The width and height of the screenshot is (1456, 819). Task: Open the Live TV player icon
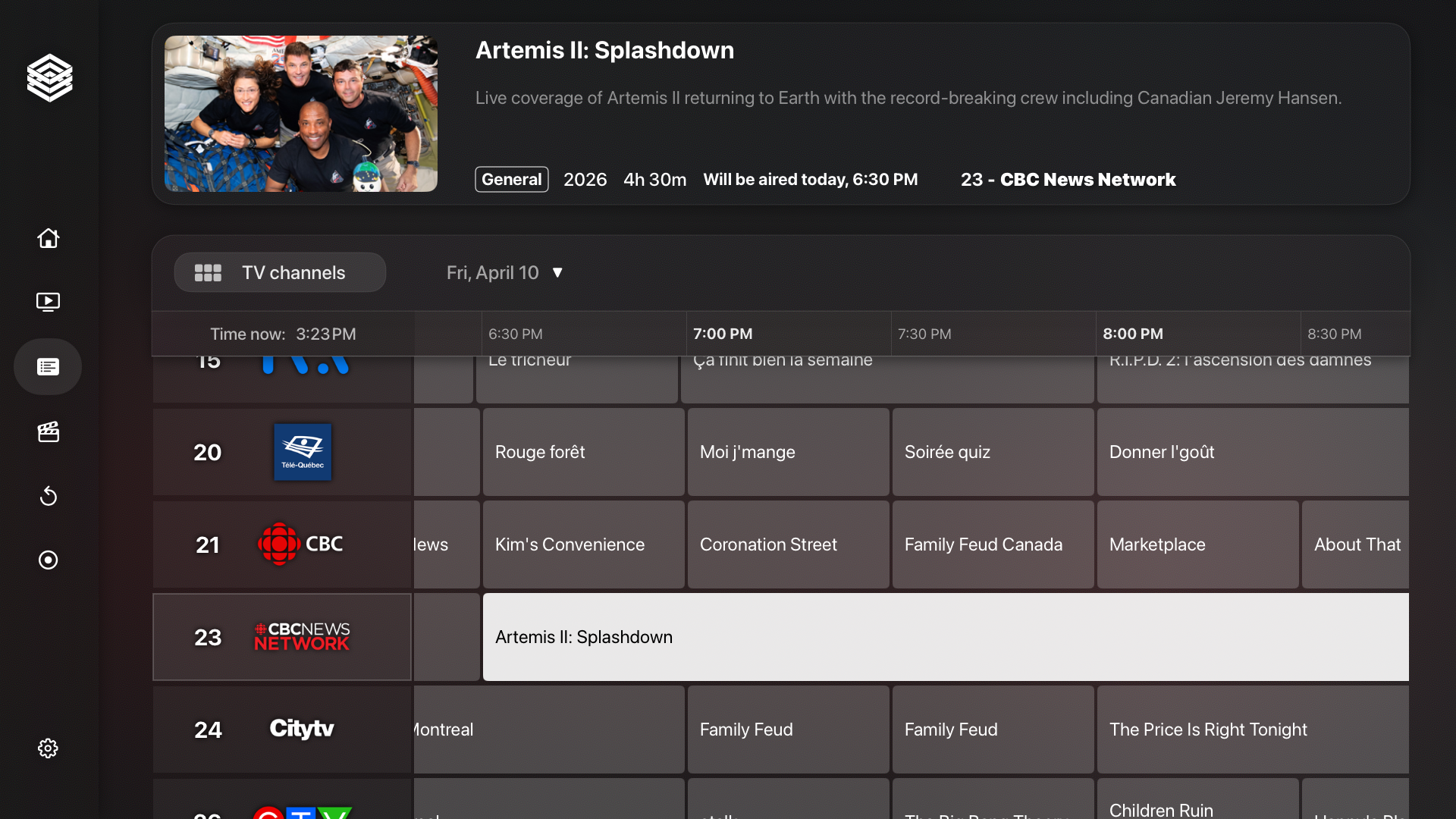tap(48, 302)
